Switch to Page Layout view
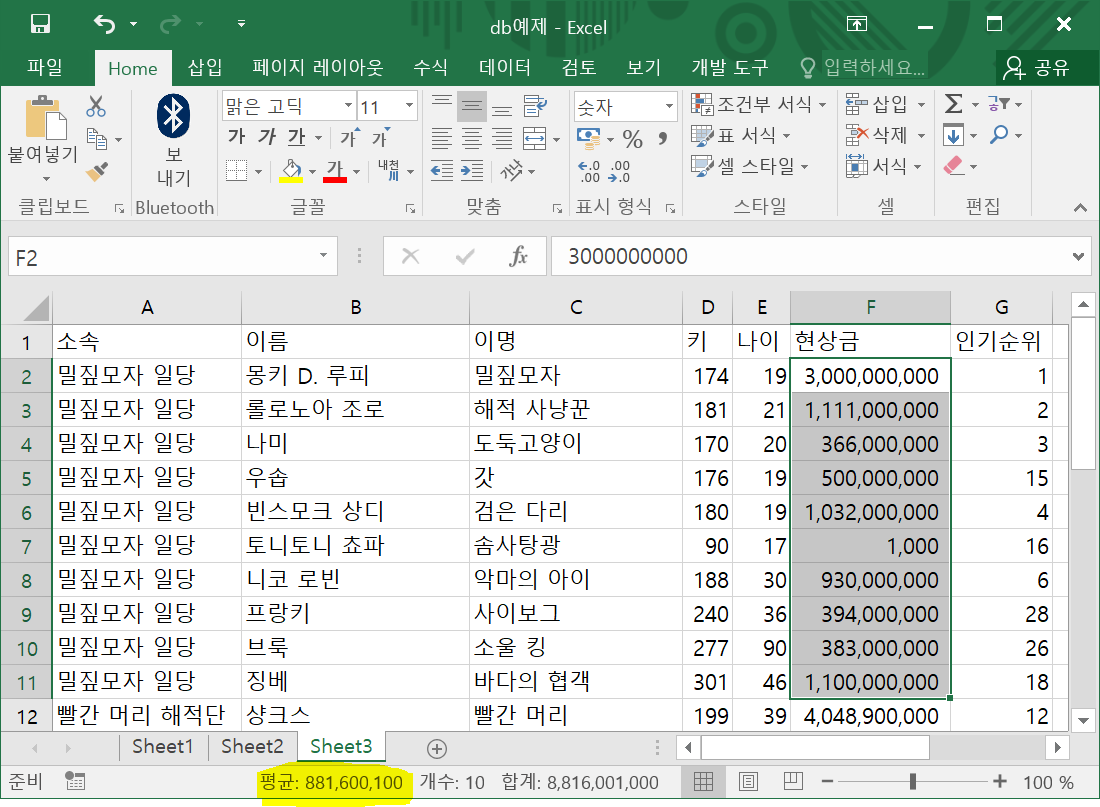This screenshot has width=1100, height=807. (x=749, y=781)
